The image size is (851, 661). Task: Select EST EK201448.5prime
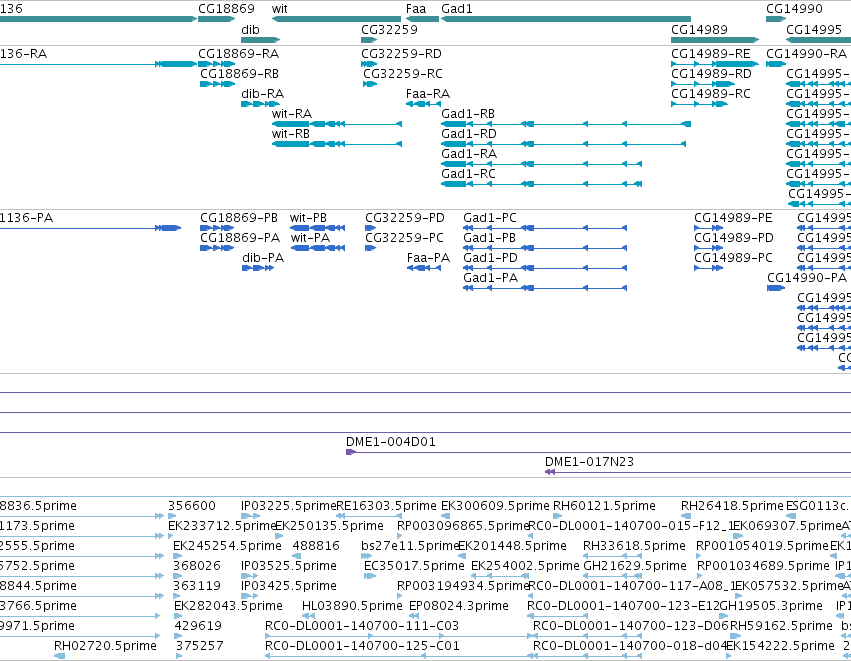click(462, 556)
